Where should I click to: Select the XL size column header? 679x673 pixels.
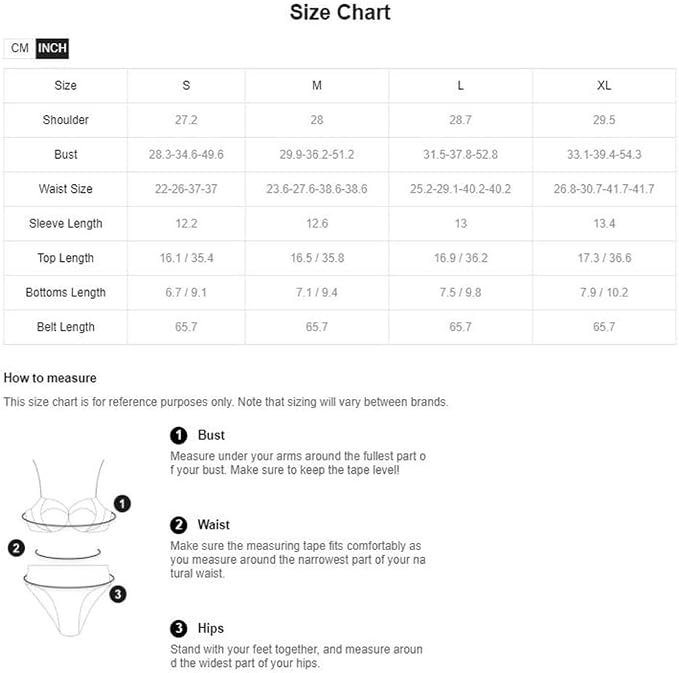[604, 86]
